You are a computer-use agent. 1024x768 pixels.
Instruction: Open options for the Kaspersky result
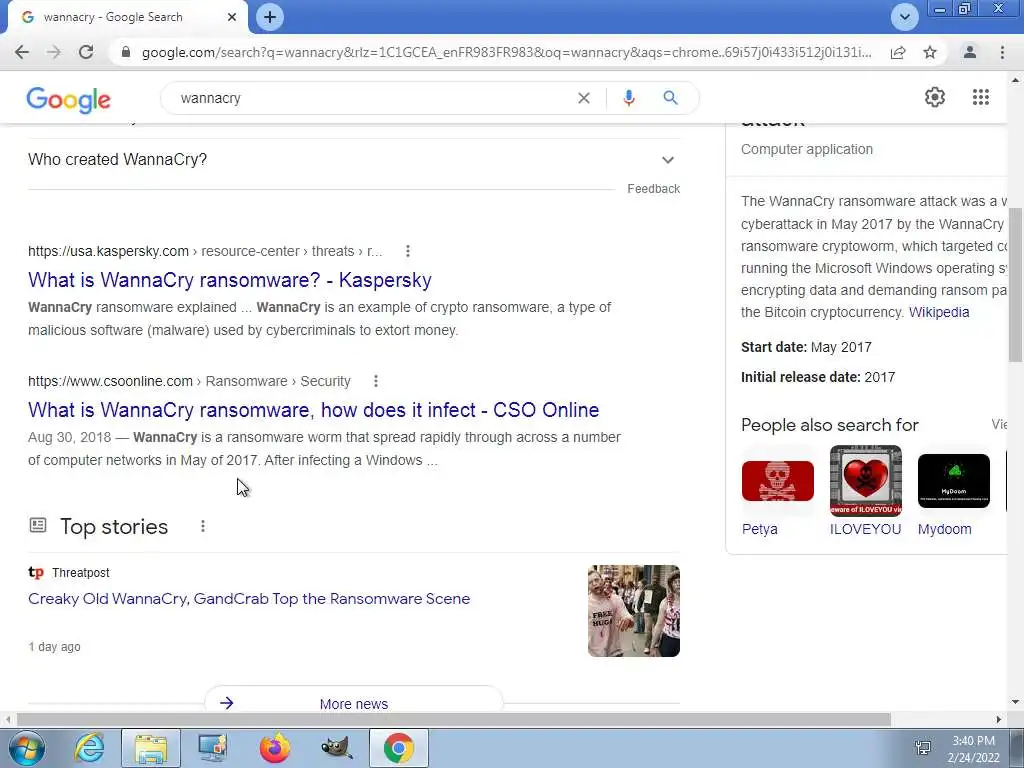[408, 251]
